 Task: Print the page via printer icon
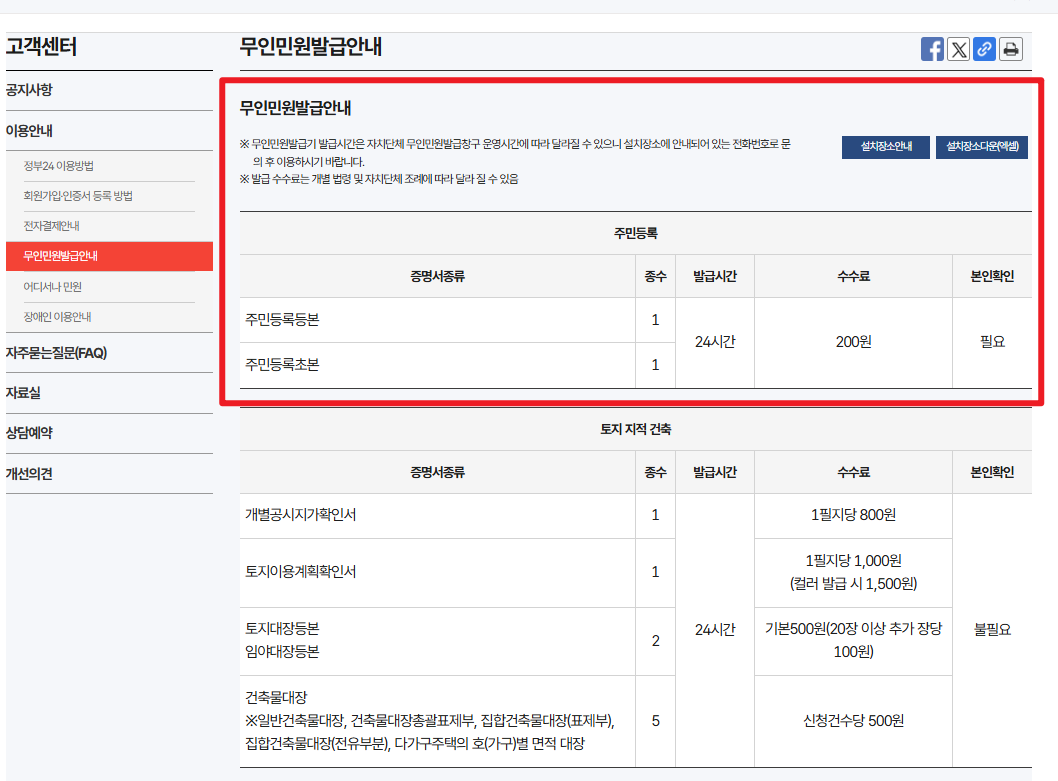point(1010,48)
